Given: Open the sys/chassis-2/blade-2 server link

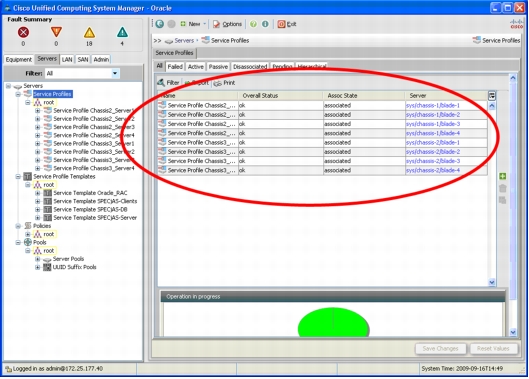Looking at the screenshot, I should [433, 152].
